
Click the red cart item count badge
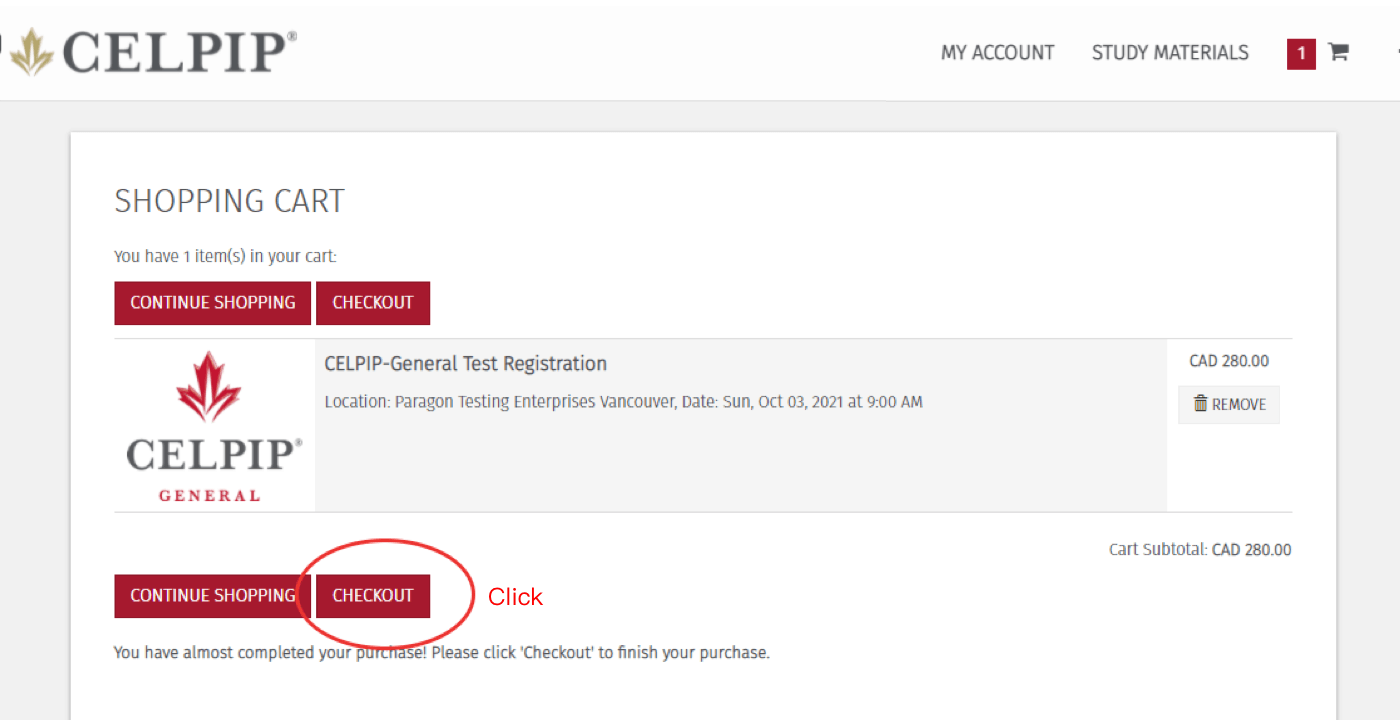tap(1301, 53)
